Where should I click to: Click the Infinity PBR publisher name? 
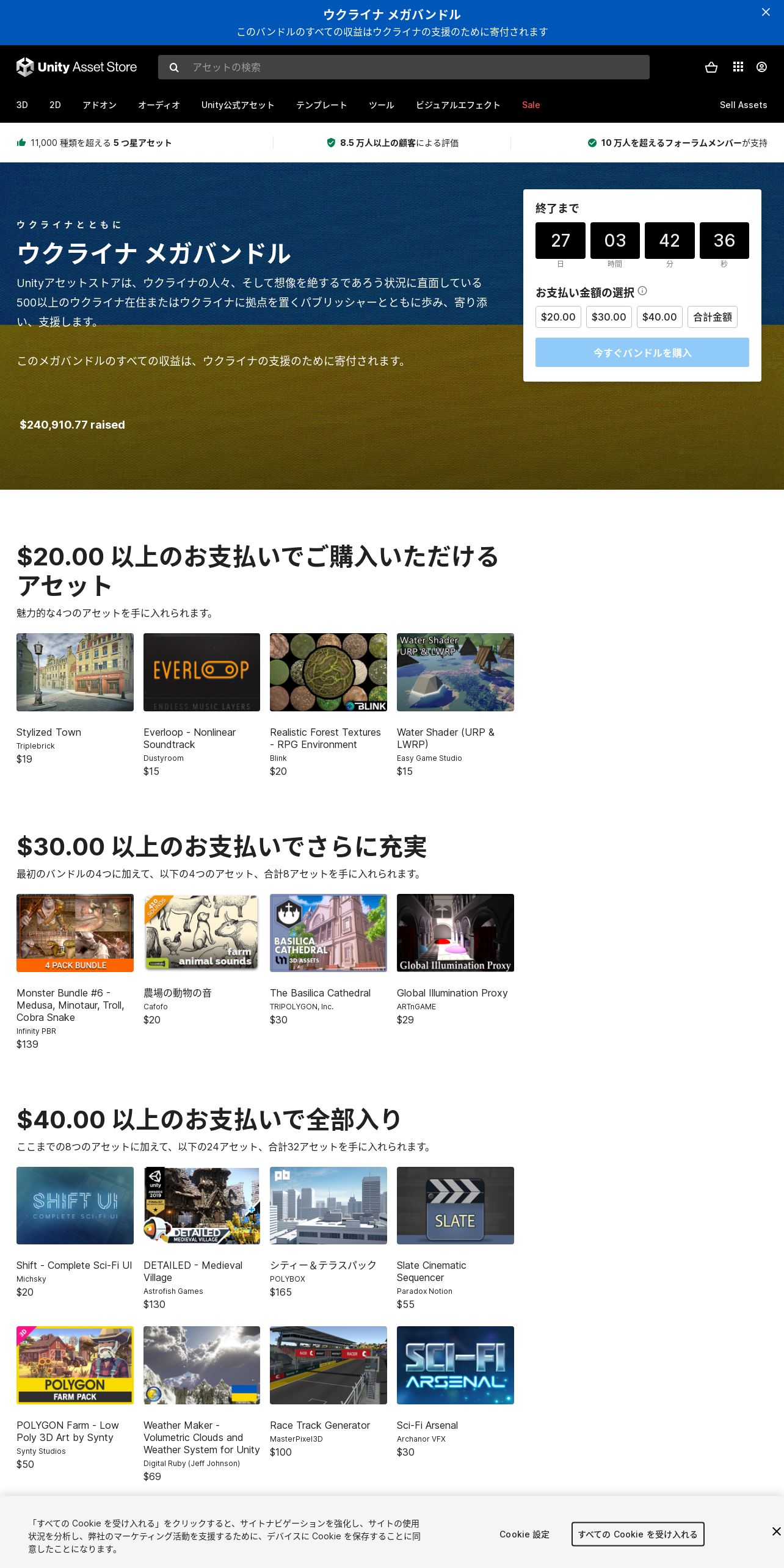coord(36,1031)
